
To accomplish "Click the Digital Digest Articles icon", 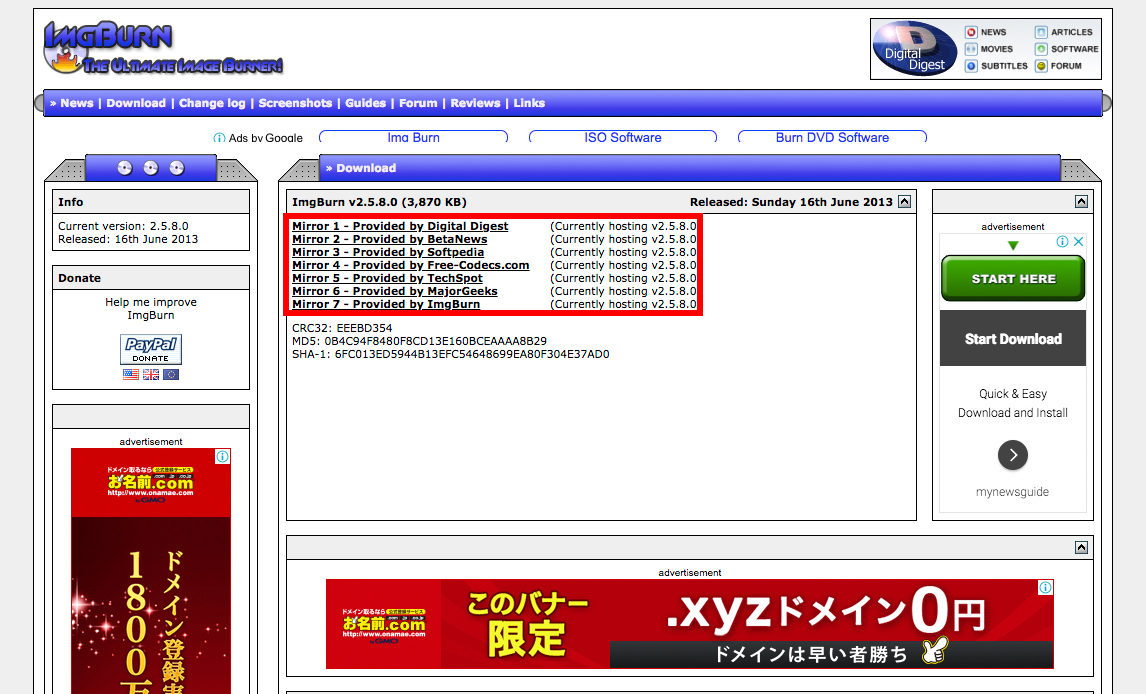I will 1041,32.
